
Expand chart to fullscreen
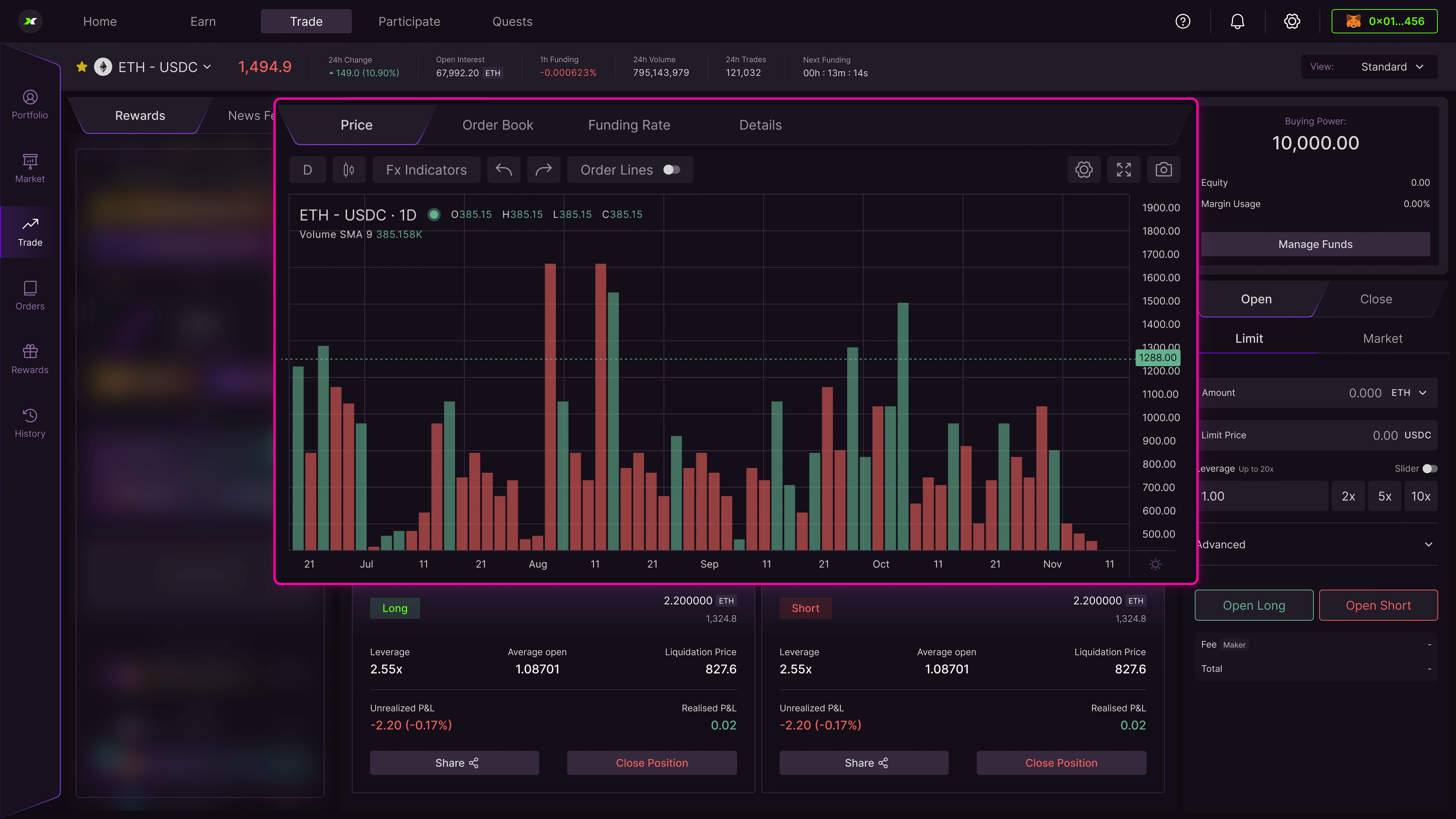pos(1124,169)
